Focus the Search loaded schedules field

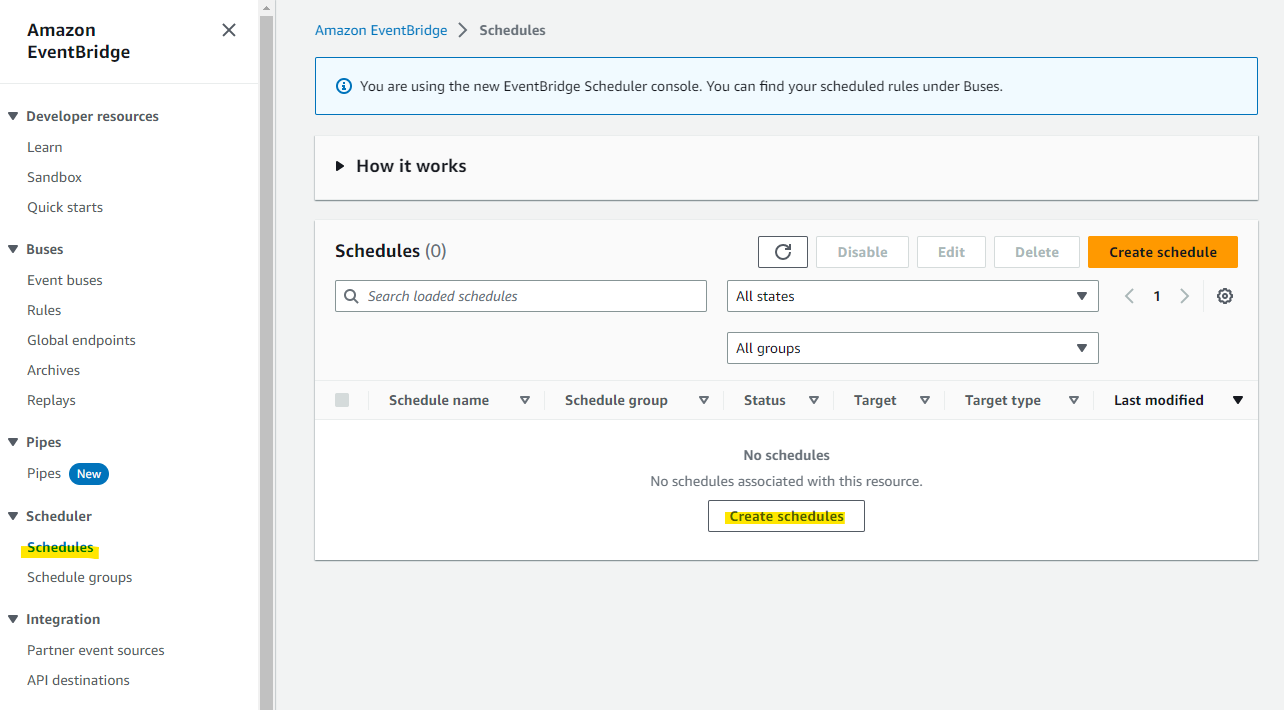521,296
